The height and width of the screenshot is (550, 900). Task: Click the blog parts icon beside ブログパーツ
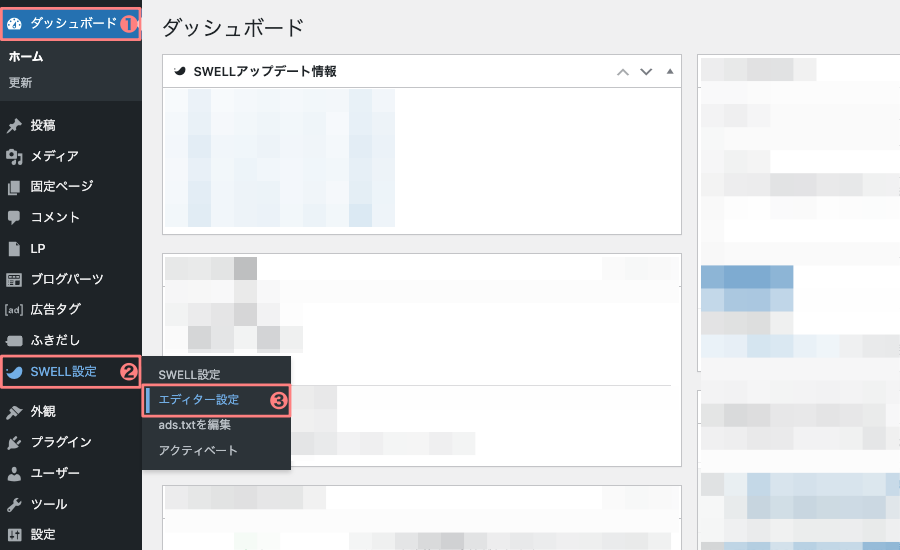pyautogui.click(x=14, y=279)
